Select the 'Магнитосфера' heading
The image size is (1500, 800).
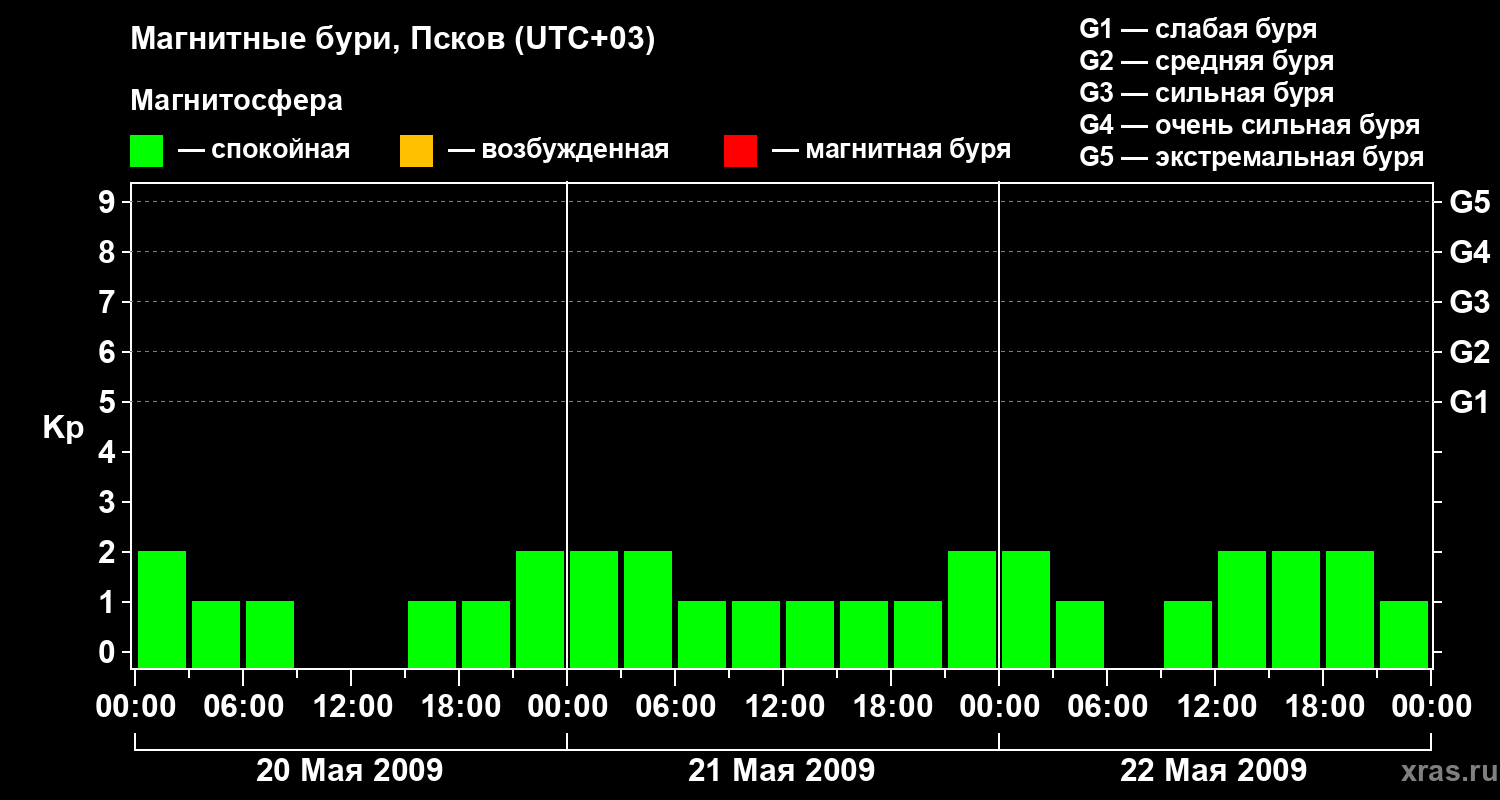[x=237, y=101]
